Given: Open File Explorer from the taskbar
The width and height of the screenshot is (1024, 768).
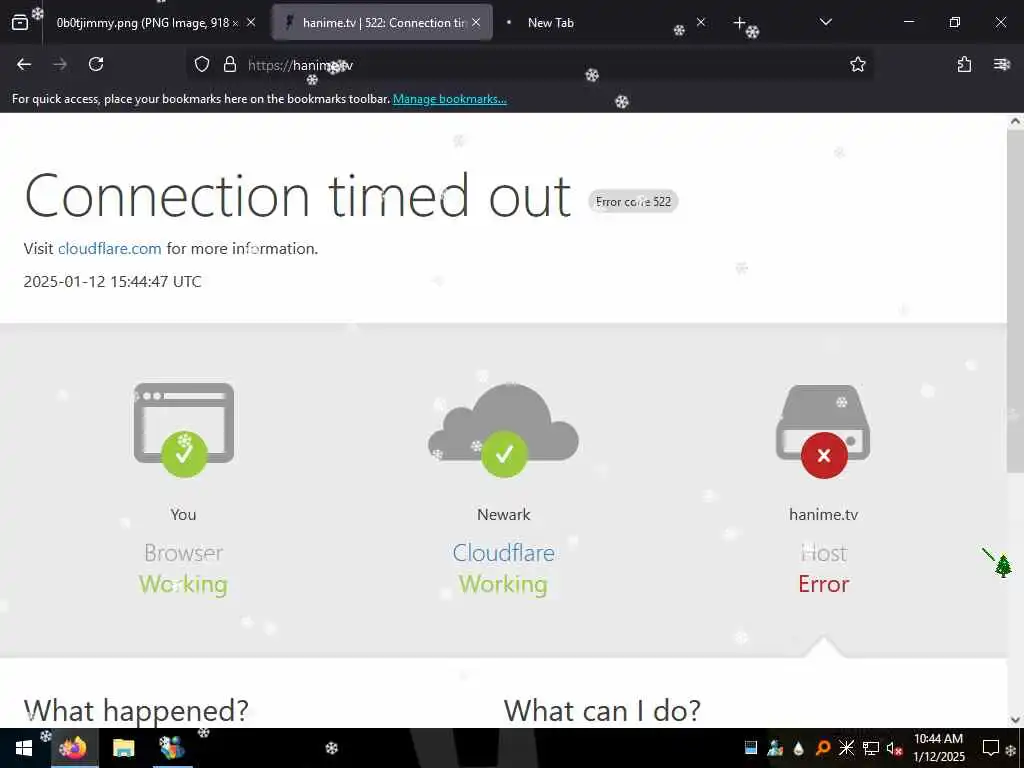Looking at the screenshot, I should pos(123,748).
